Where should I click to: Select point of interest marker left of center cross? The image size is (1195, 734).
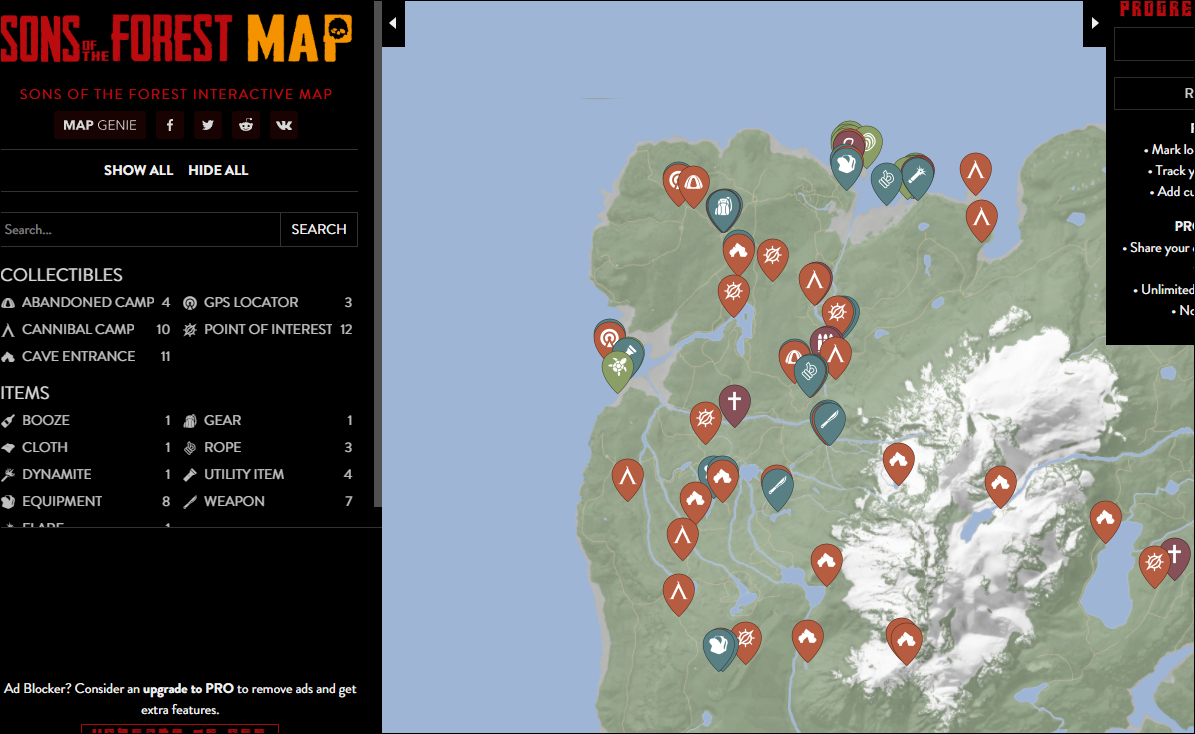[x=706, y=420]
